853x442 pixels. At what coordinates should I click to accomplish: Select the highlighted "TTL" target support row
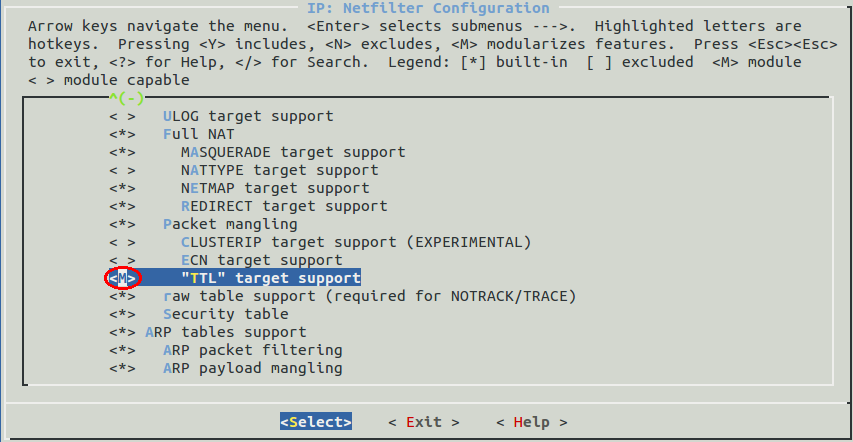click(235, 278)
